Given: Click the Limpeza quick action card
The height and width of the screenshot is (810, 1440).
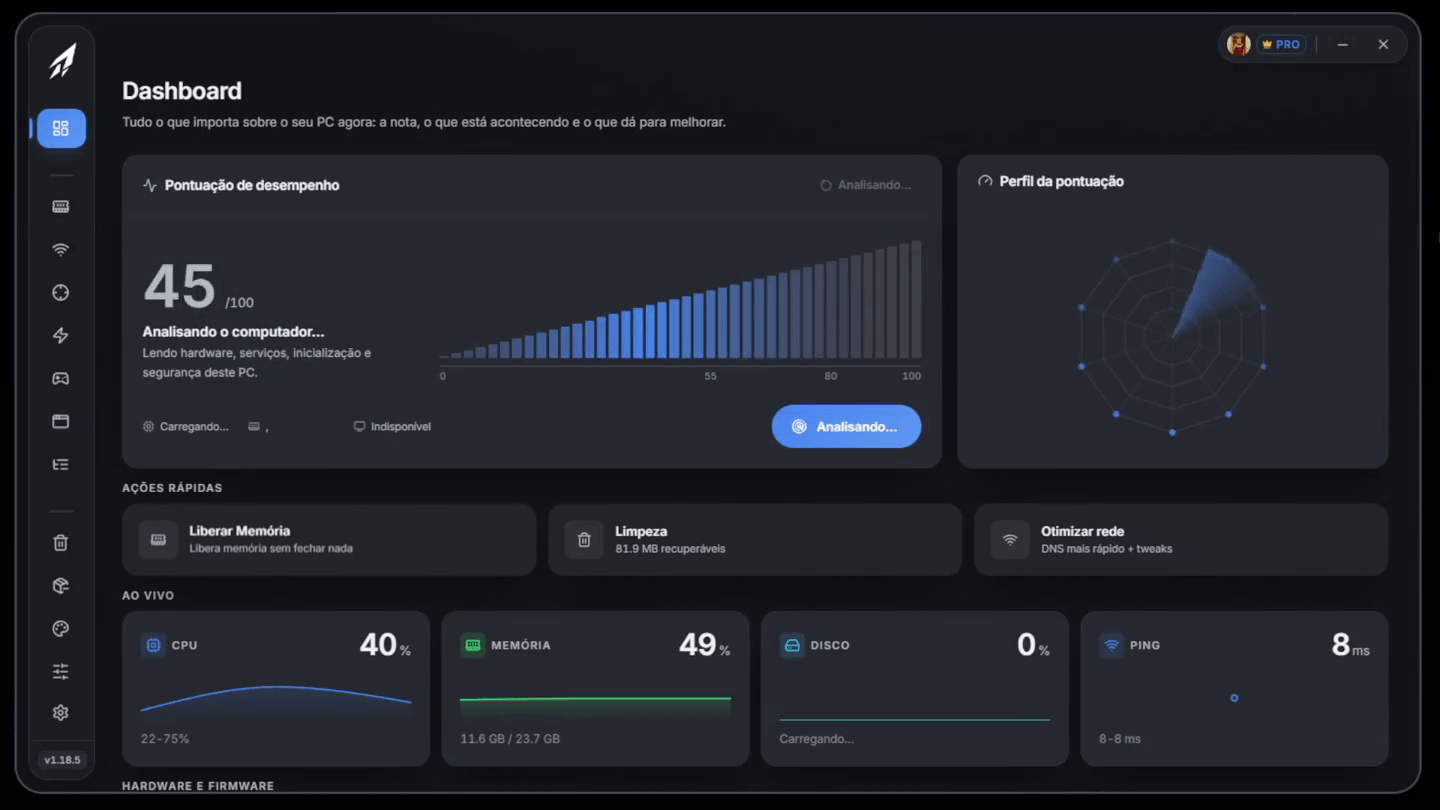Looking at the screenshot, I should (755, 540).
